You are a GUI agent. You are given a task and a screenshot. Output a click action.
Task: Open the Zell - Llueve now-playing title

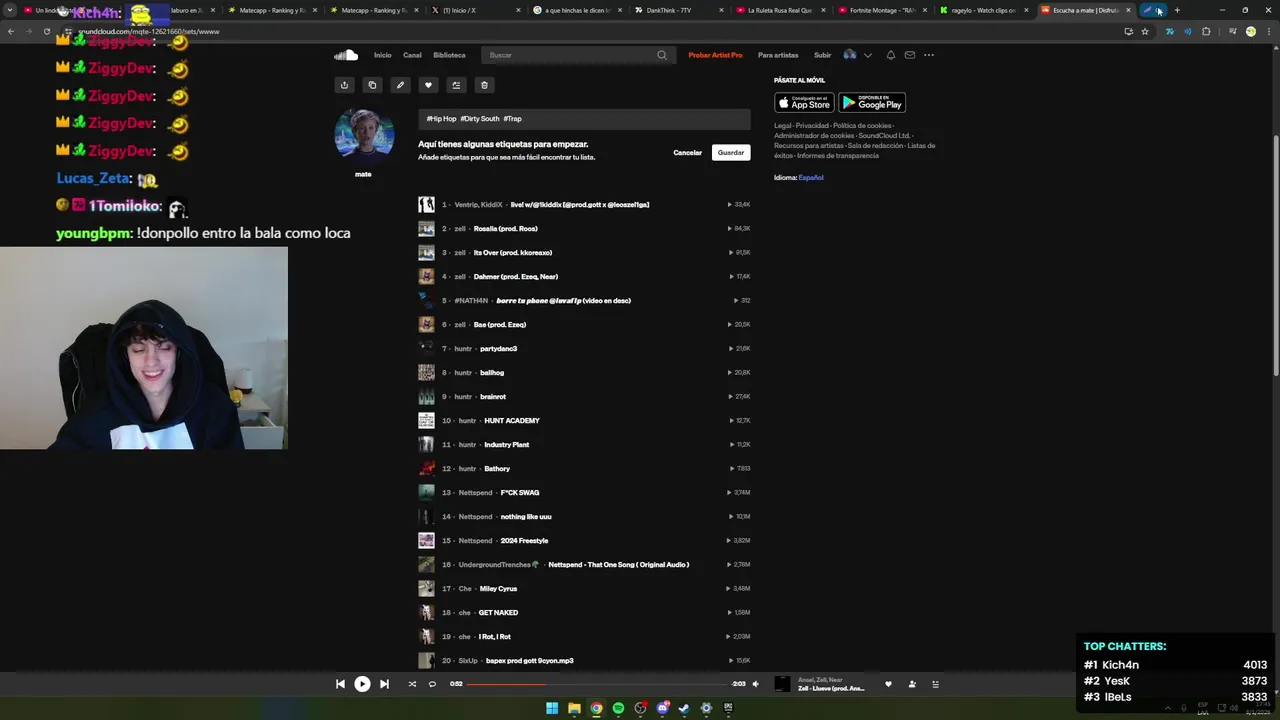pos(831,689)
